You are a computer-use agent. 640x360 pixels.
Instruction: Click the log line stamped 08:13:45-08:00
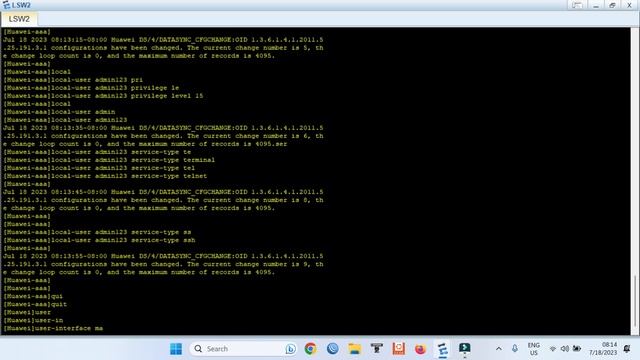point(163,192)
